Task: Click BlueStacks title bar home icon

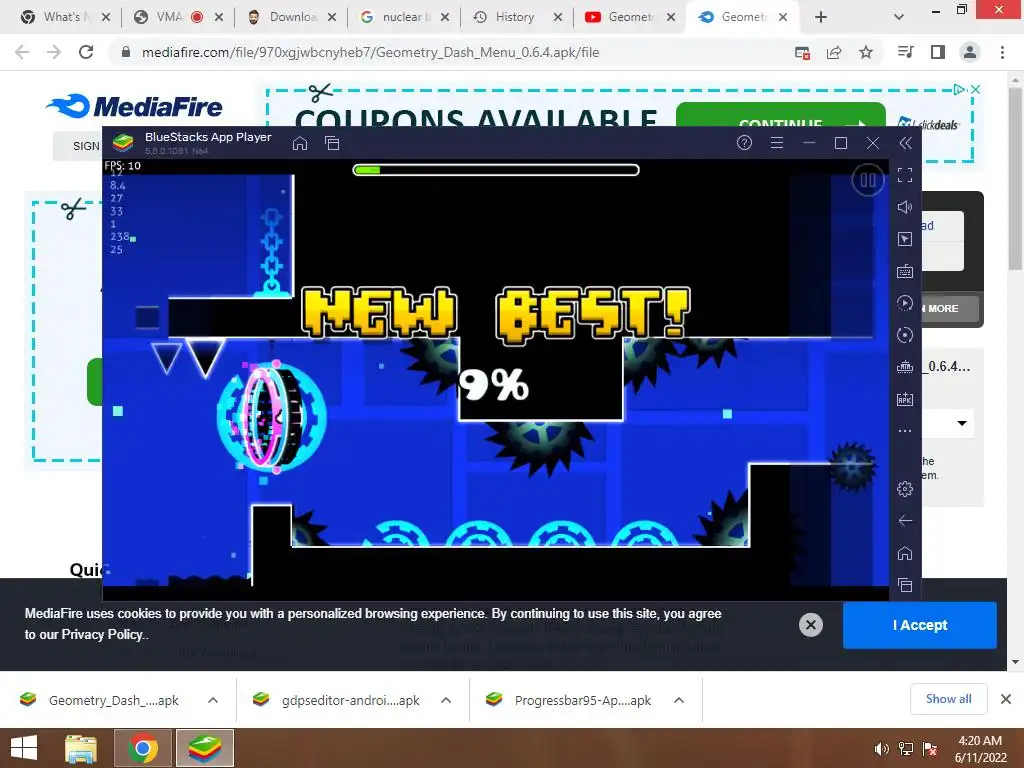Action: [300, 143]
